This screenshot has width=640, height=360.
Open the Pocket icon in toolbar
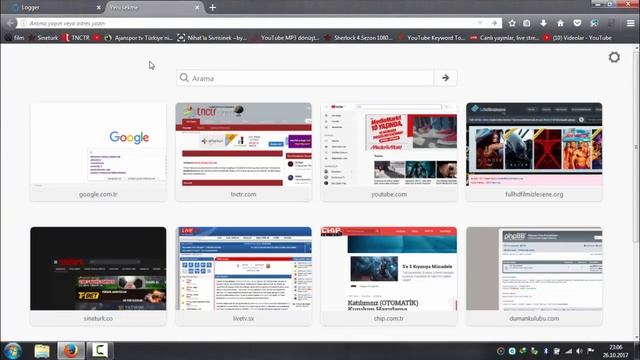point(577,23)
